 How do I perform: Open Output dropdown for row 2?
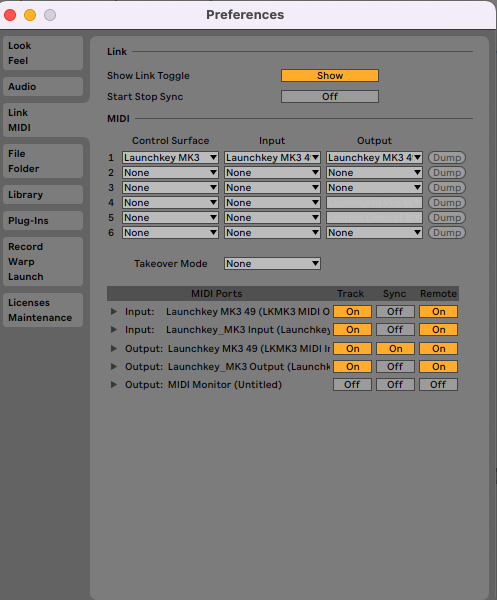[374, 173]
